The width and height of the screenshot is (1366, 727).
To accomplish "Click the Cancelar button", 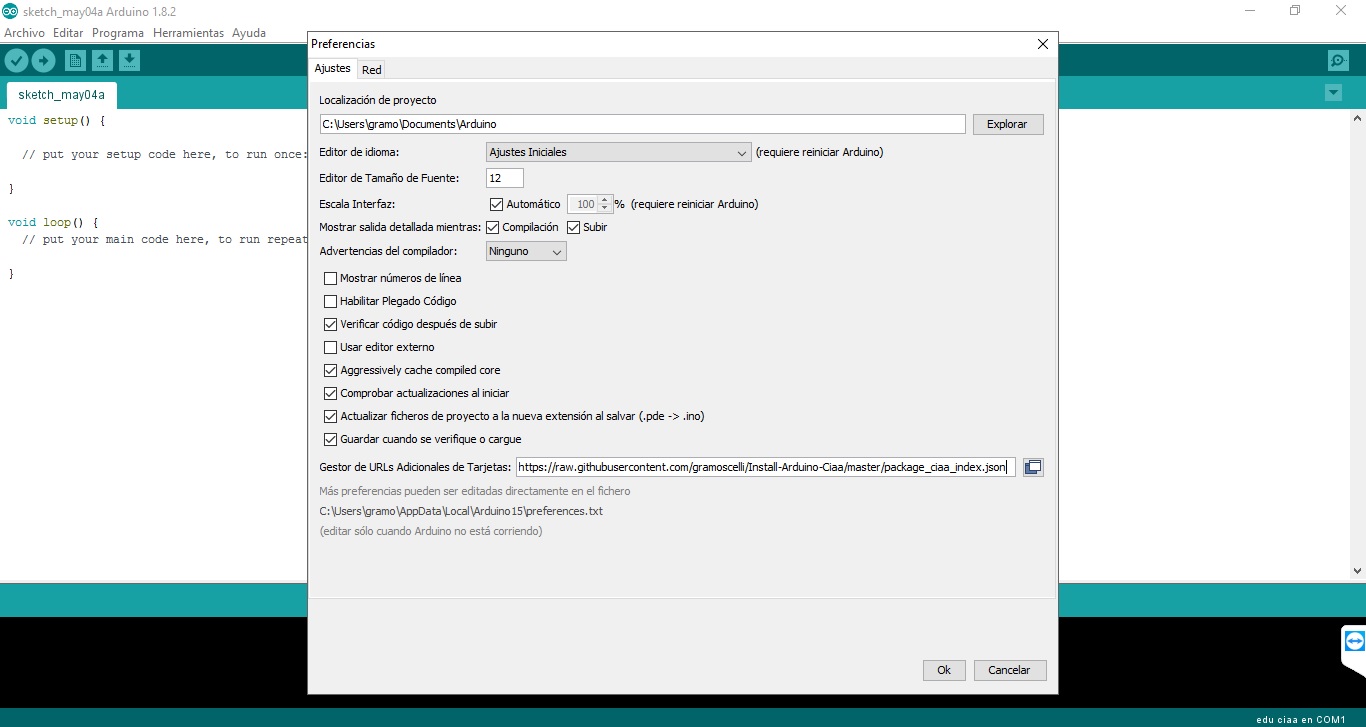I will click(1009, 670).
